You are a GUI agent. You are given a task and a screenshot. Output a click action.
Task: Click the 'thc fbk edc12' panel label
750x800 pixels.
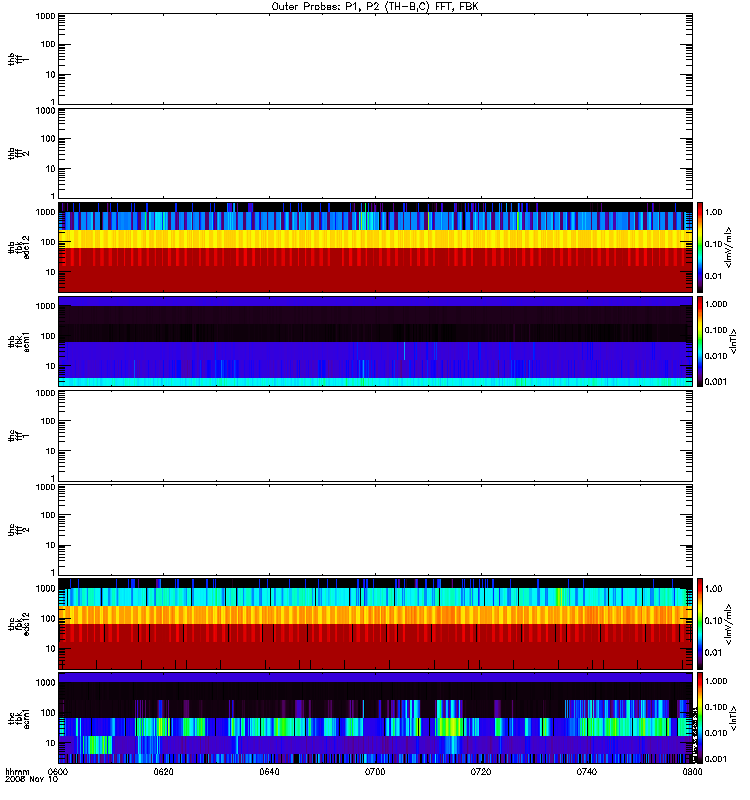click(x=18, y=624)
